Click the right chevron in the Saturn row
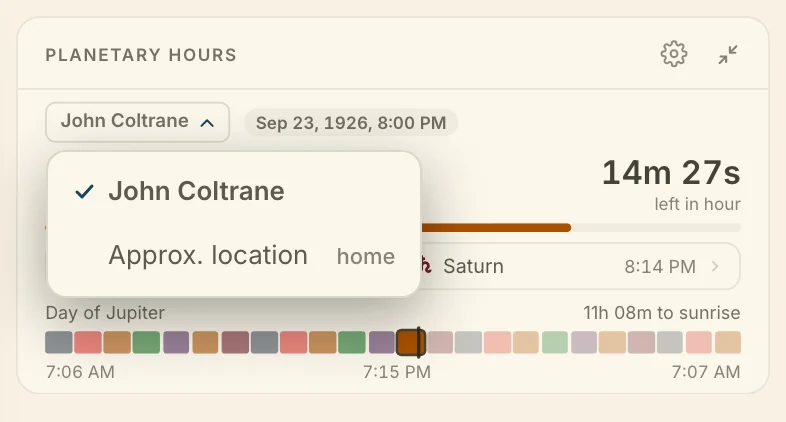 coord(715,266)
